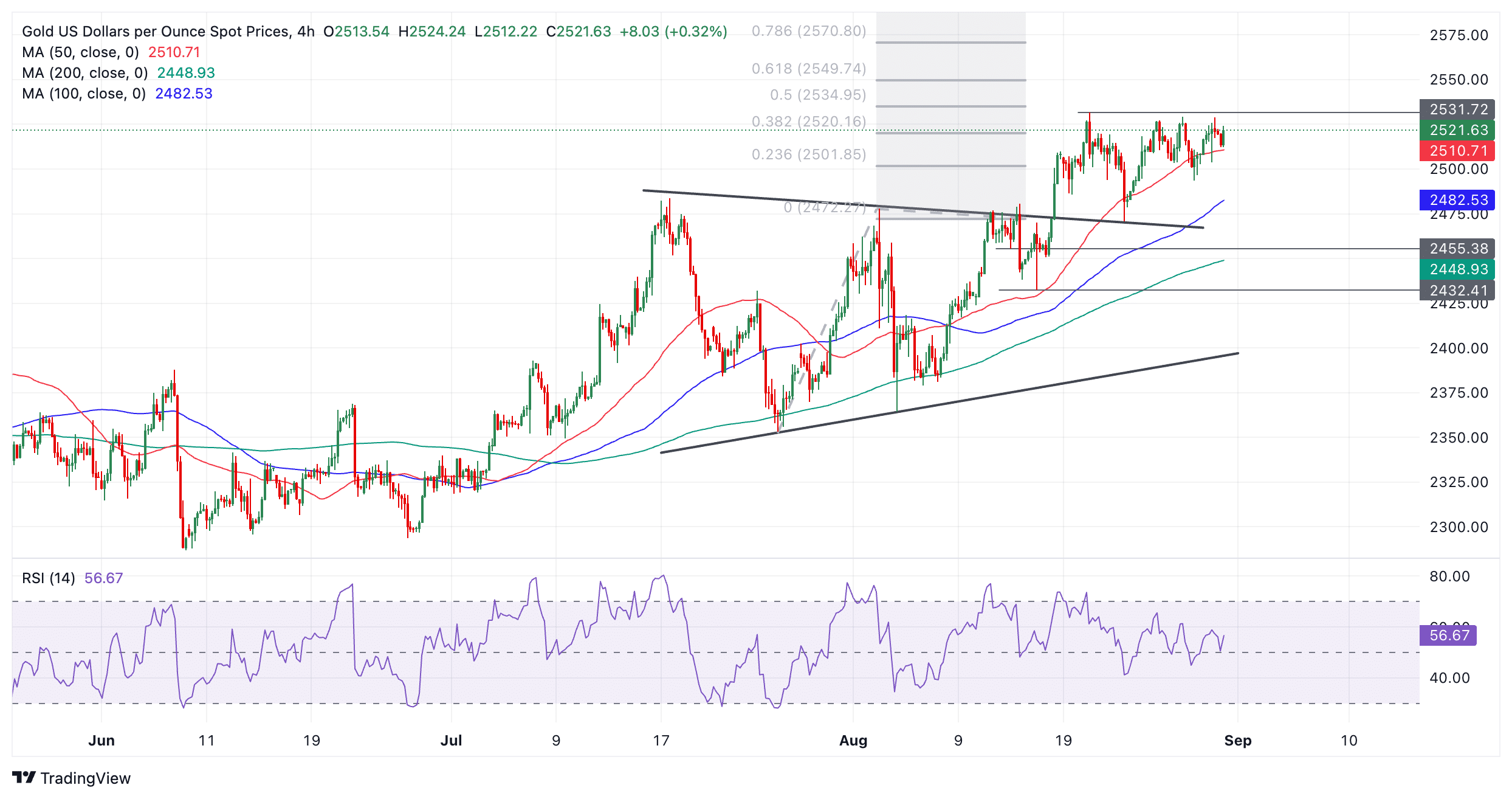Click the 2400.00 price scale value
Screen dimensions: 1512x799
point(1459,348)
